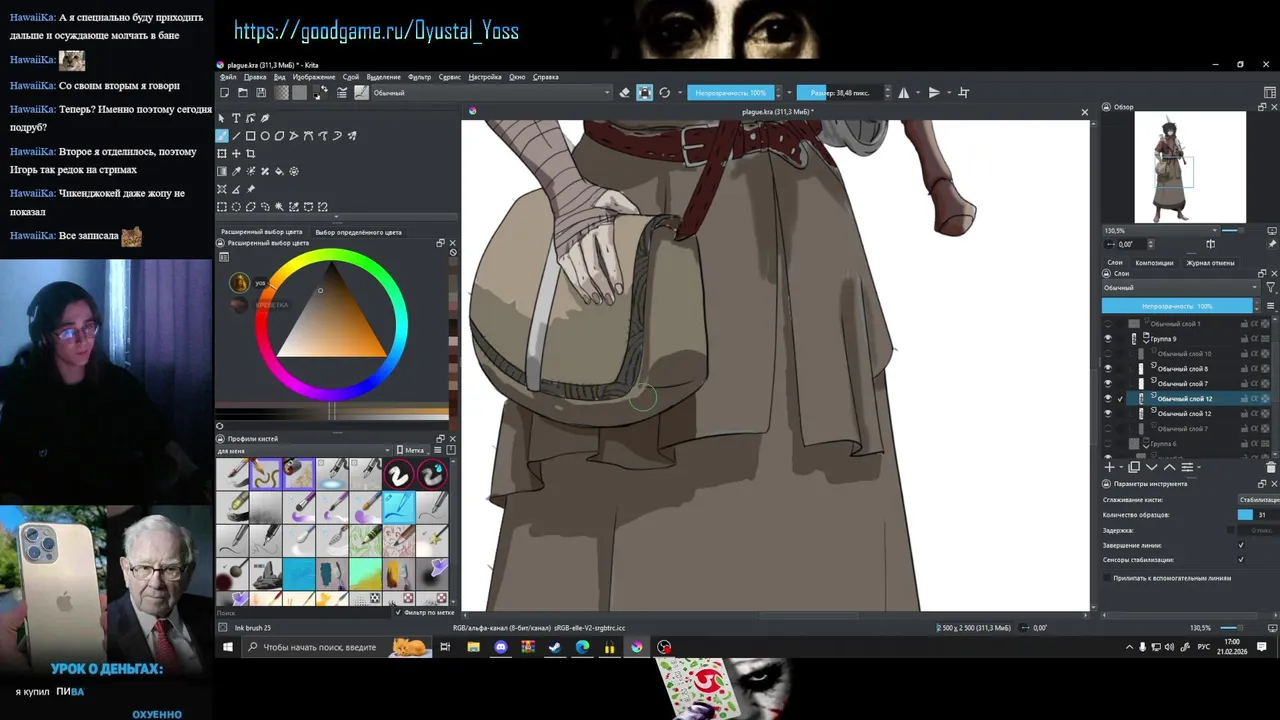The height and width of the screenshot is (720, 1280).
Task: Toggle eraser mode in top toolbar
Action: [625, 93]
